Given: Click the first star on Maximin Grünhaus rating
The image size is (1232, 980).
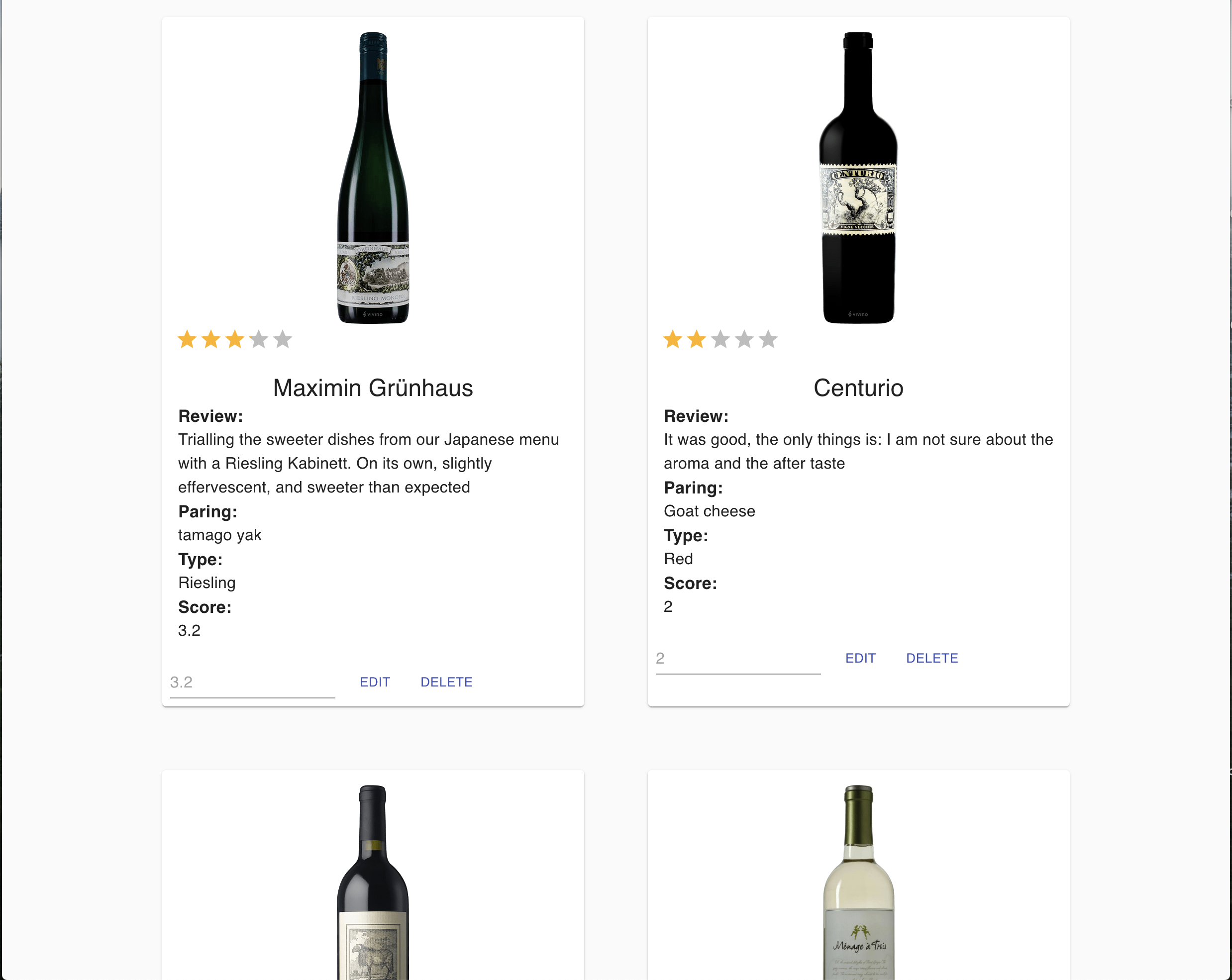Looking at the screenshot, I should click(x=187, y=339).
